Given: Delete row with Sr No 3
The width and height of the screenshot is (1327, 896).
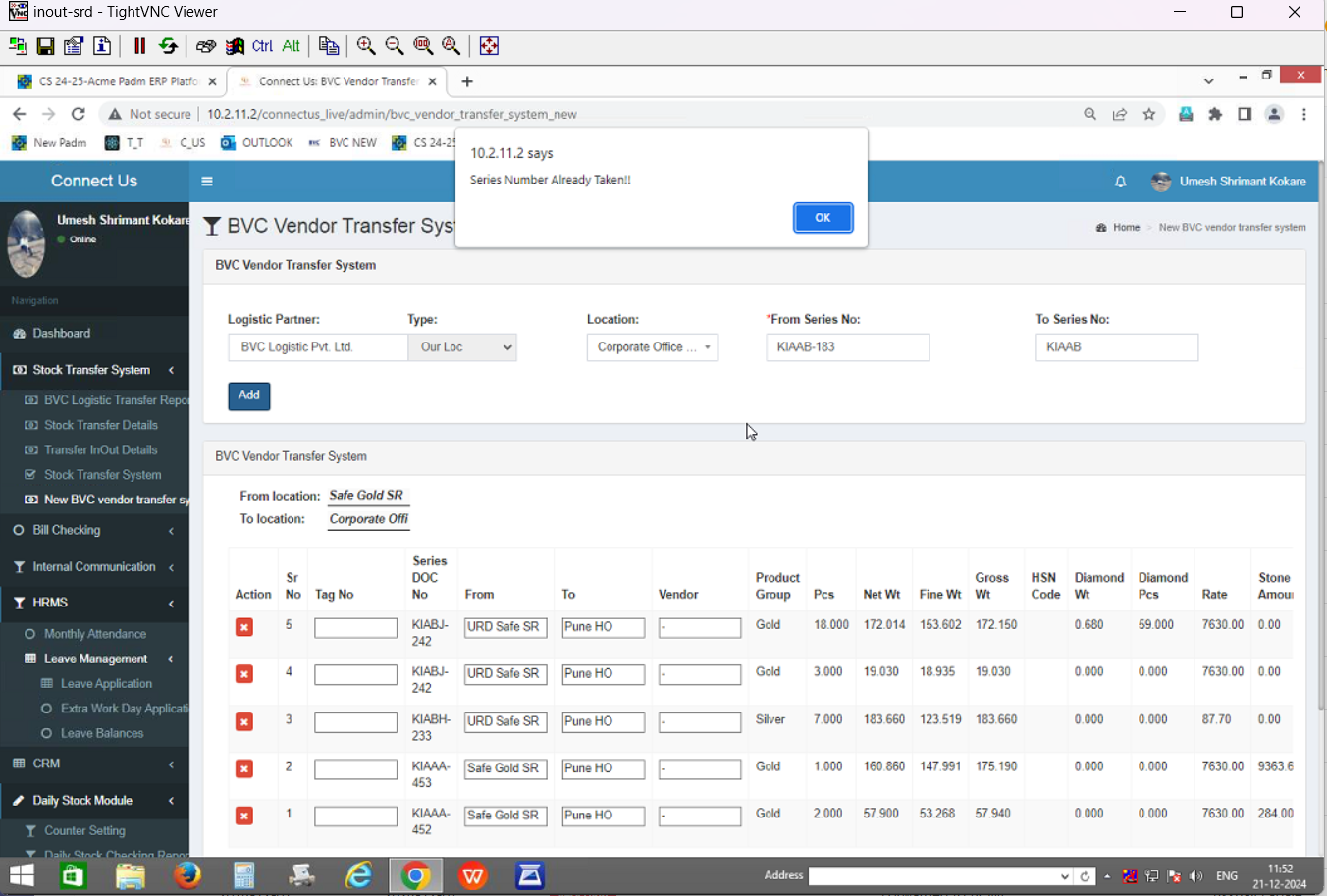Looking at the screenshot, I should (244, 721).
